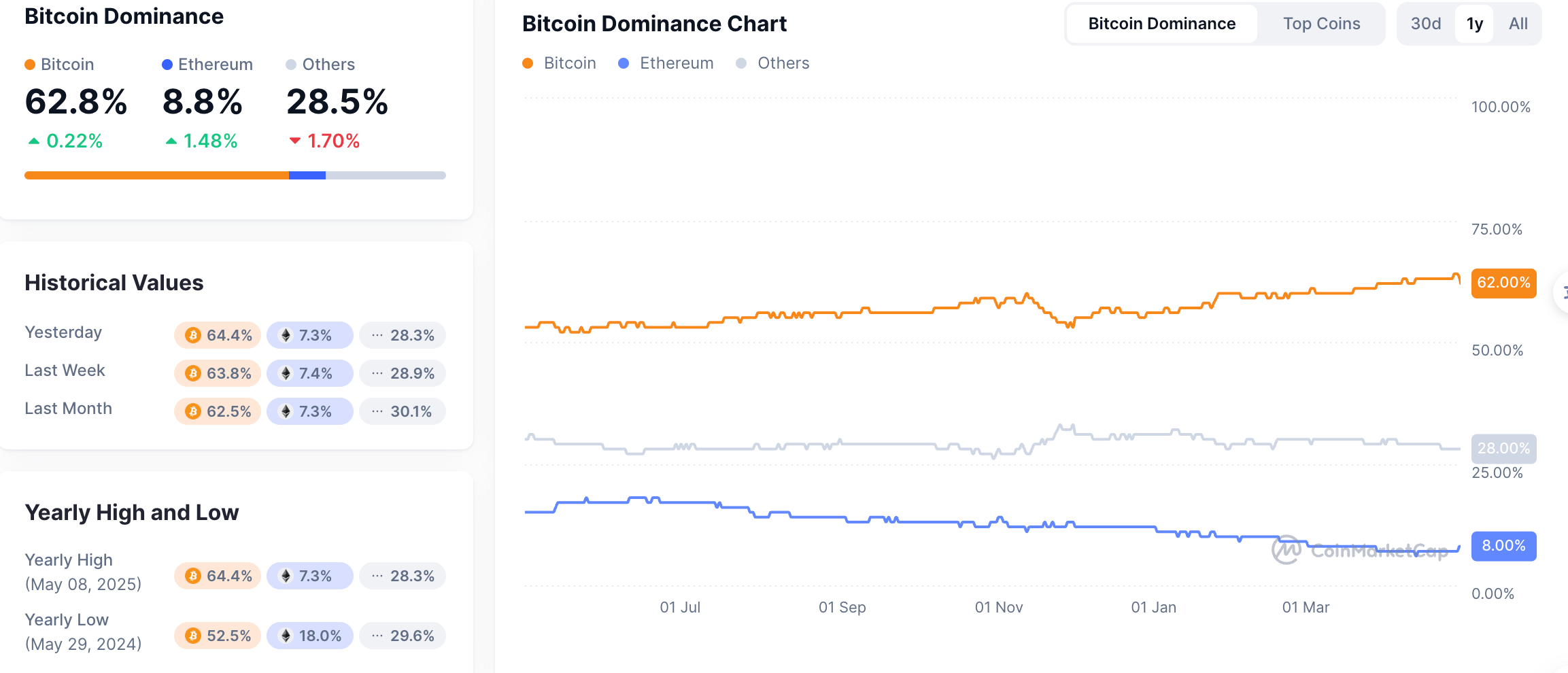Set chart range to 30d

(x=1426, y=24)
